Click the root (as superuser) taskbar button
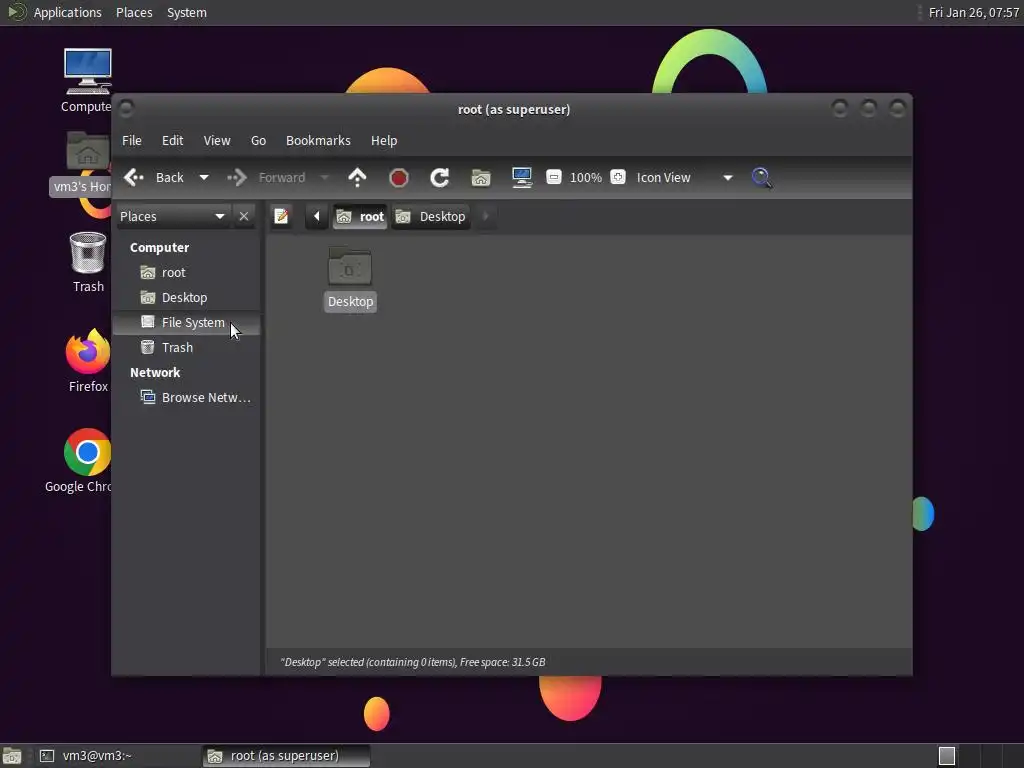 [287, 756]
